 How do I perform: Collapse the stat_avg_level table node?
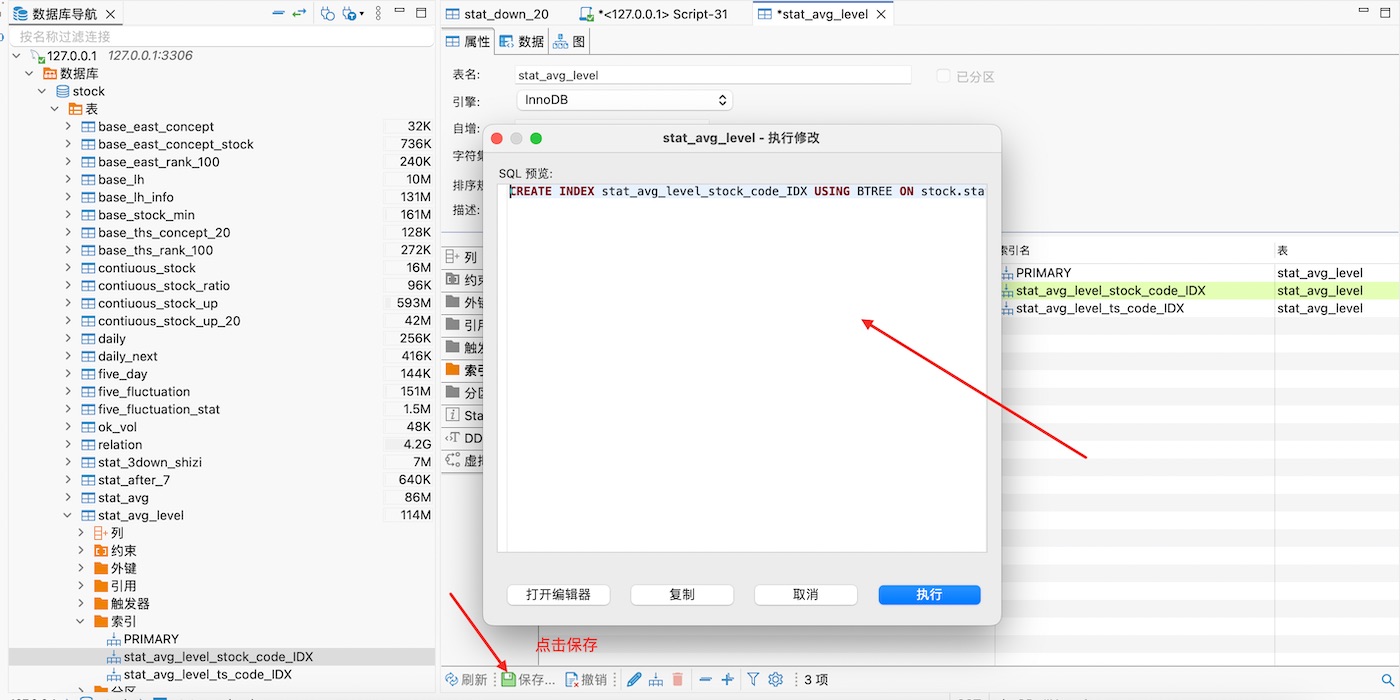point(68,516)
